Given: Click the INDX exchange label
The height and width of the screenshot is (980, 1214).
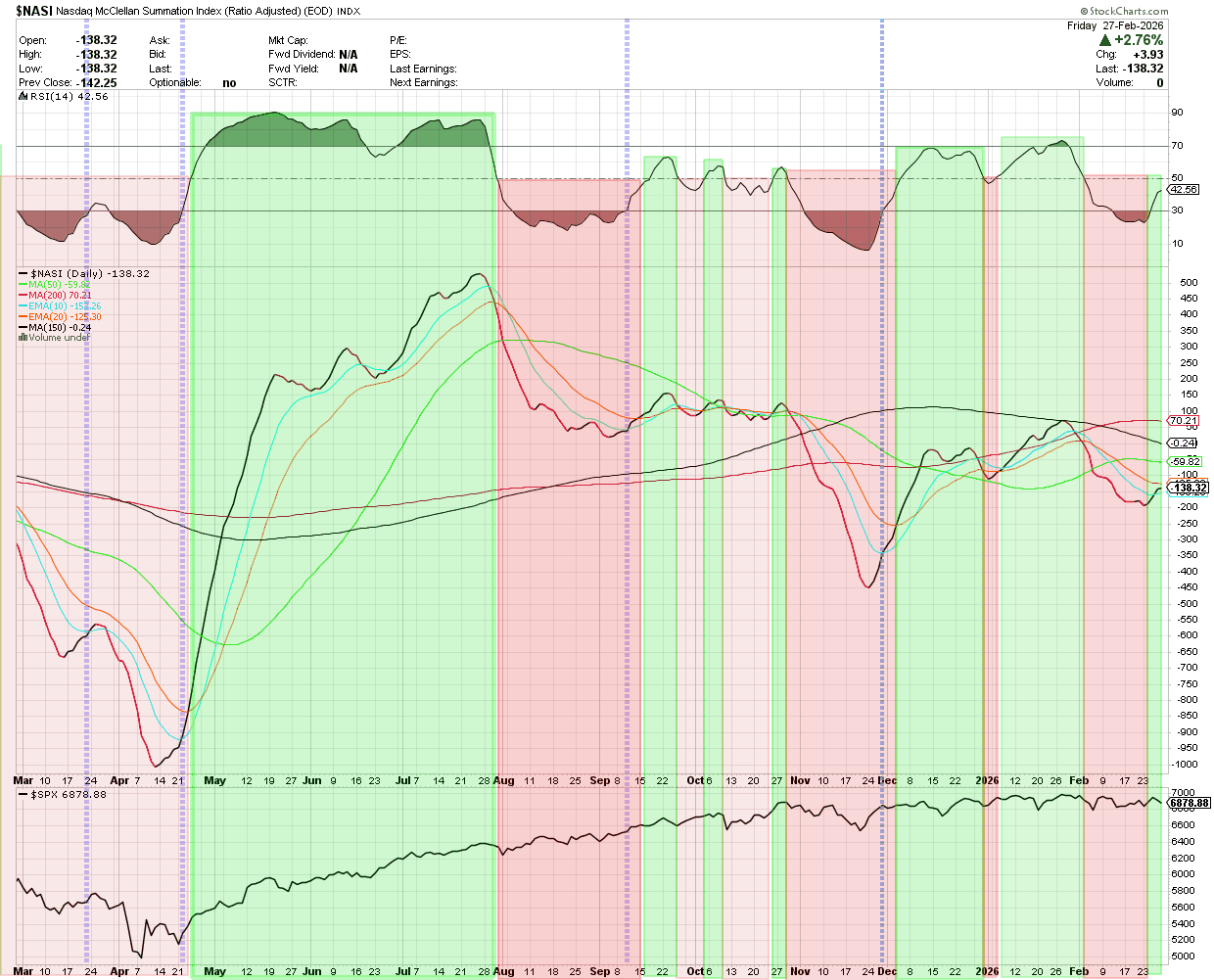Looking at the screenshot, I should [350, 13].
